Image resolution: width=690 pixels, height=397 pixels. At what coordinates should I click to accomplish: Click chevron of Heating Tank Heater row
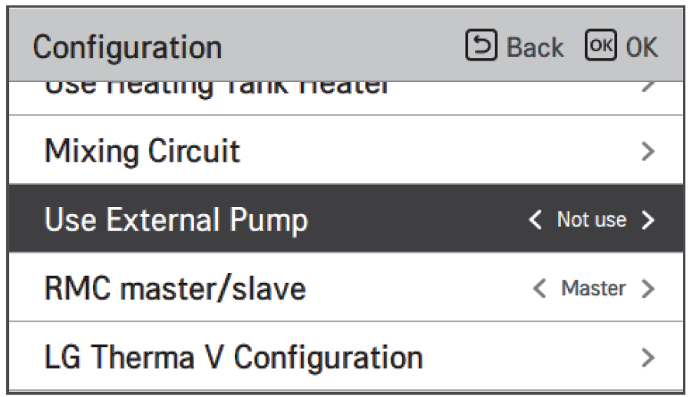[x=648, y=87]
